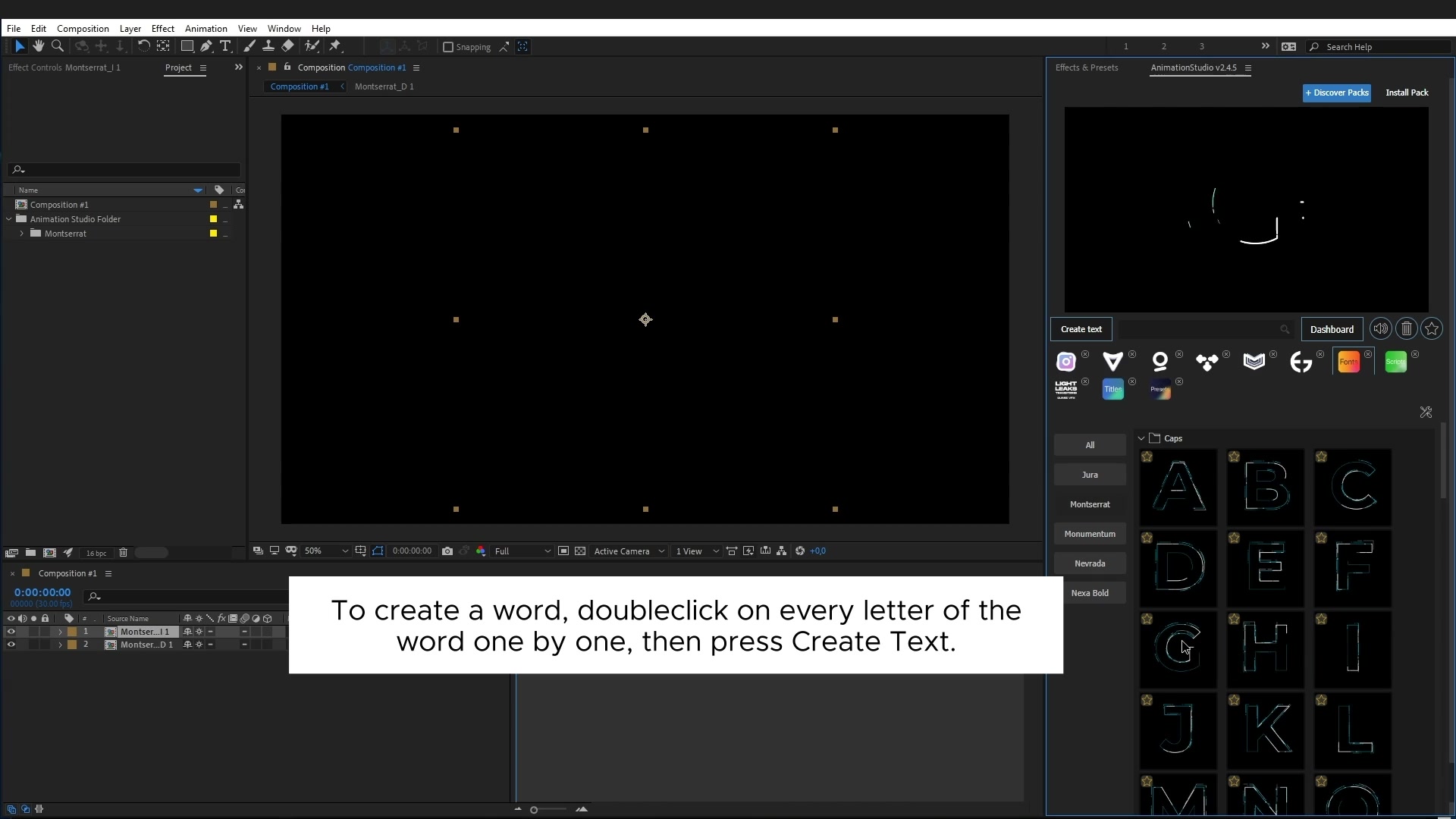This screenshot has height=819, width=1456.
Task: Select the Brush tool
Action: tap(249, 46)
